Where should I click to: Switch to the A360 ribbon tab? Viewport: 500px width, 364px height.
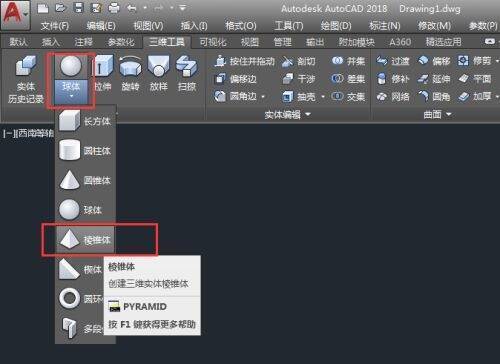click(400, 42)
